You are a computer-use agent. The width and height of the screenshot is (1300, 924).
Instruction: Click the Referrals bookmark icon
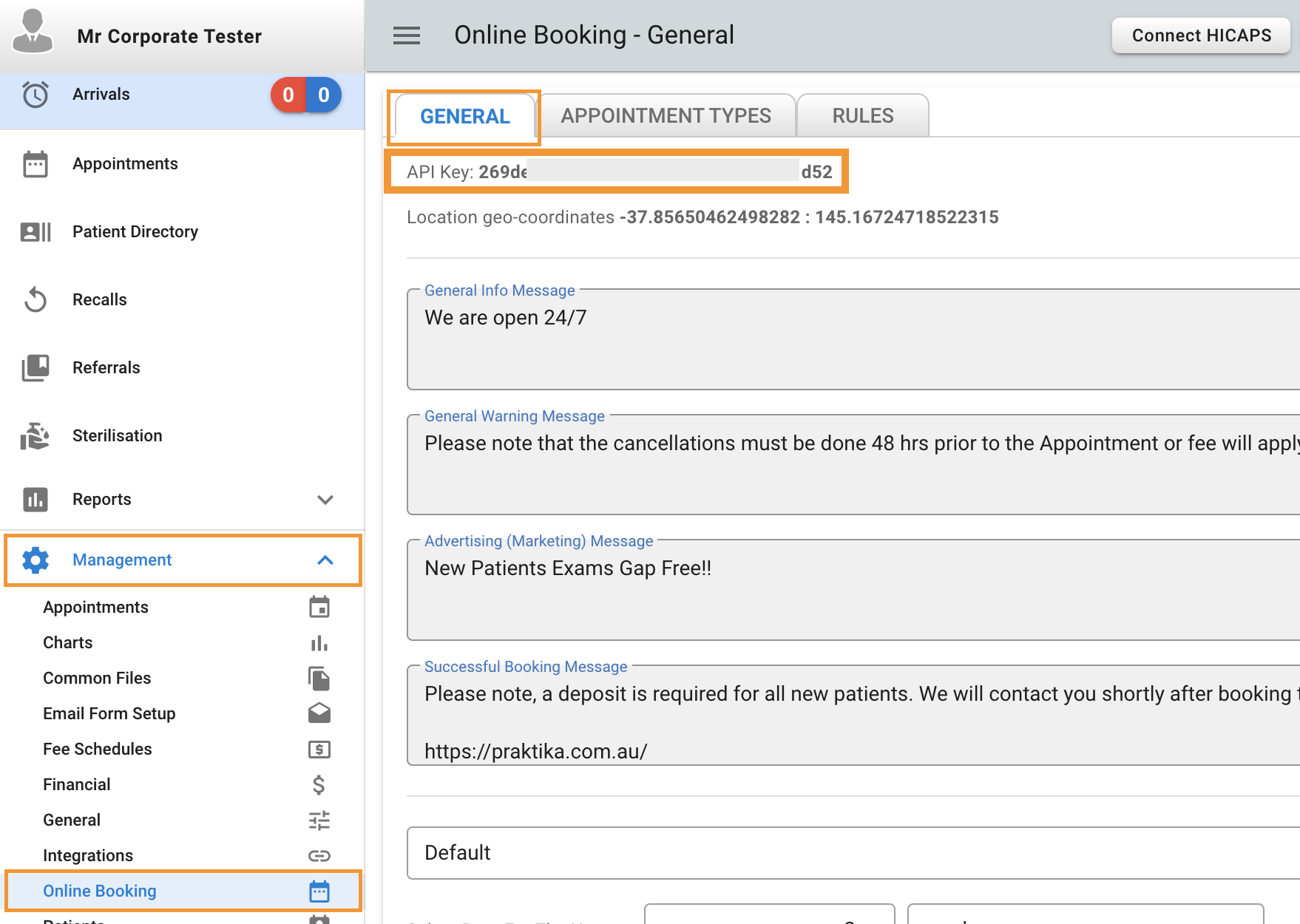[35, 368]
